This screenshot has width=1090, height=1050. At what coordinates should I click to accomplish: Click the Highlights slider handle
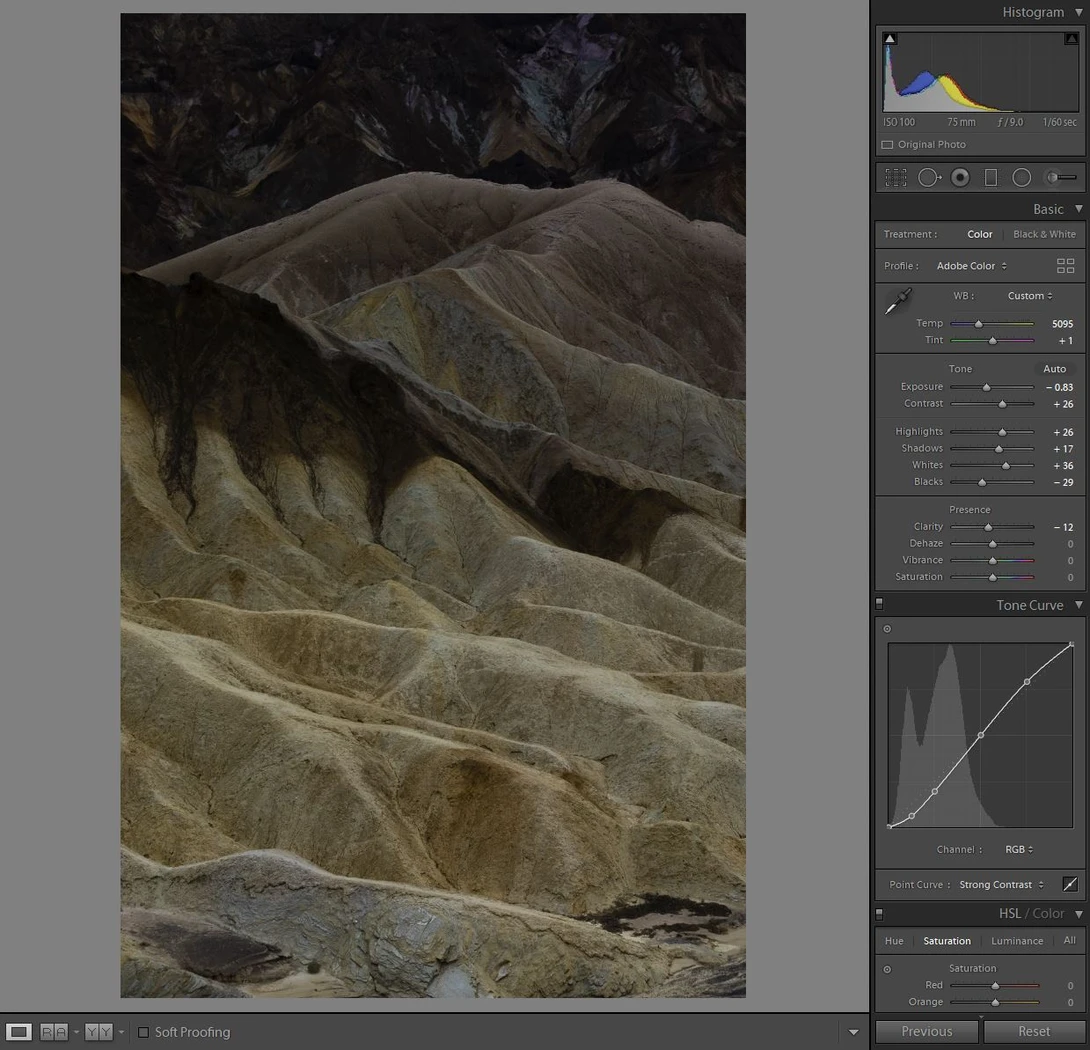(1002, 433)
